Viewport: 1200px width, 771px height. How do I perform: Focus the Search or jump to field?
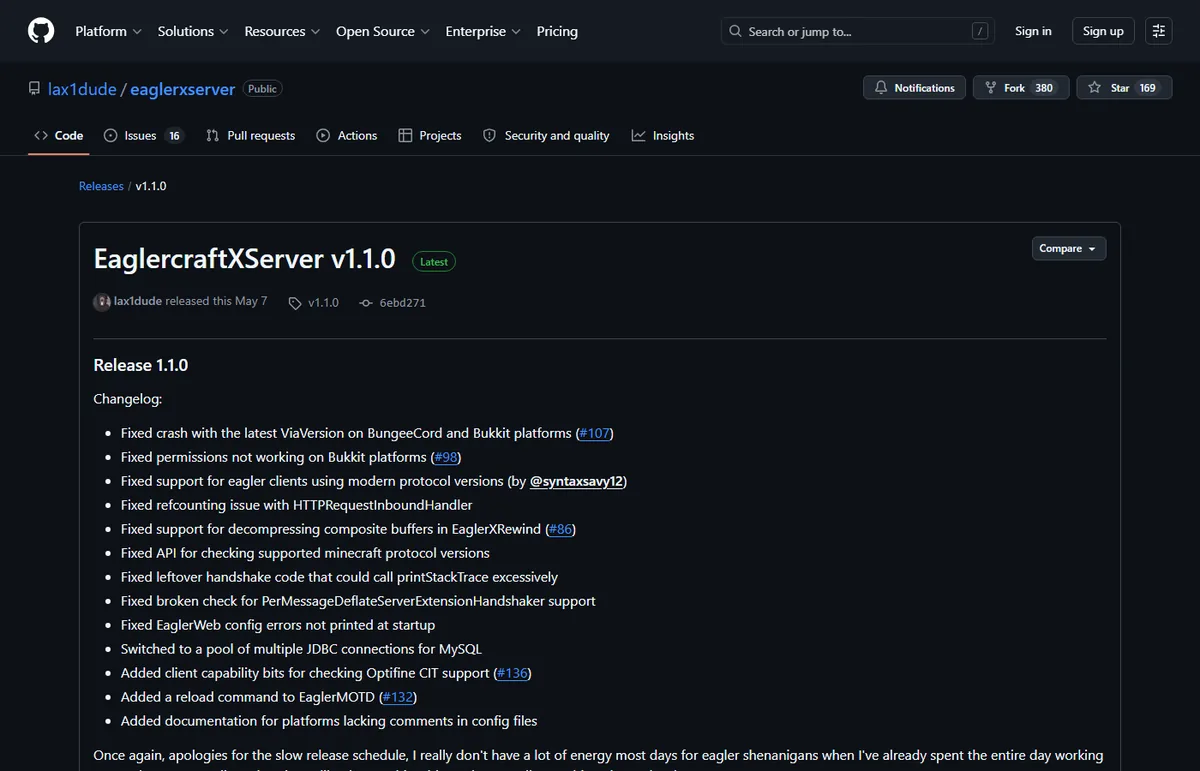click(860, 31)
